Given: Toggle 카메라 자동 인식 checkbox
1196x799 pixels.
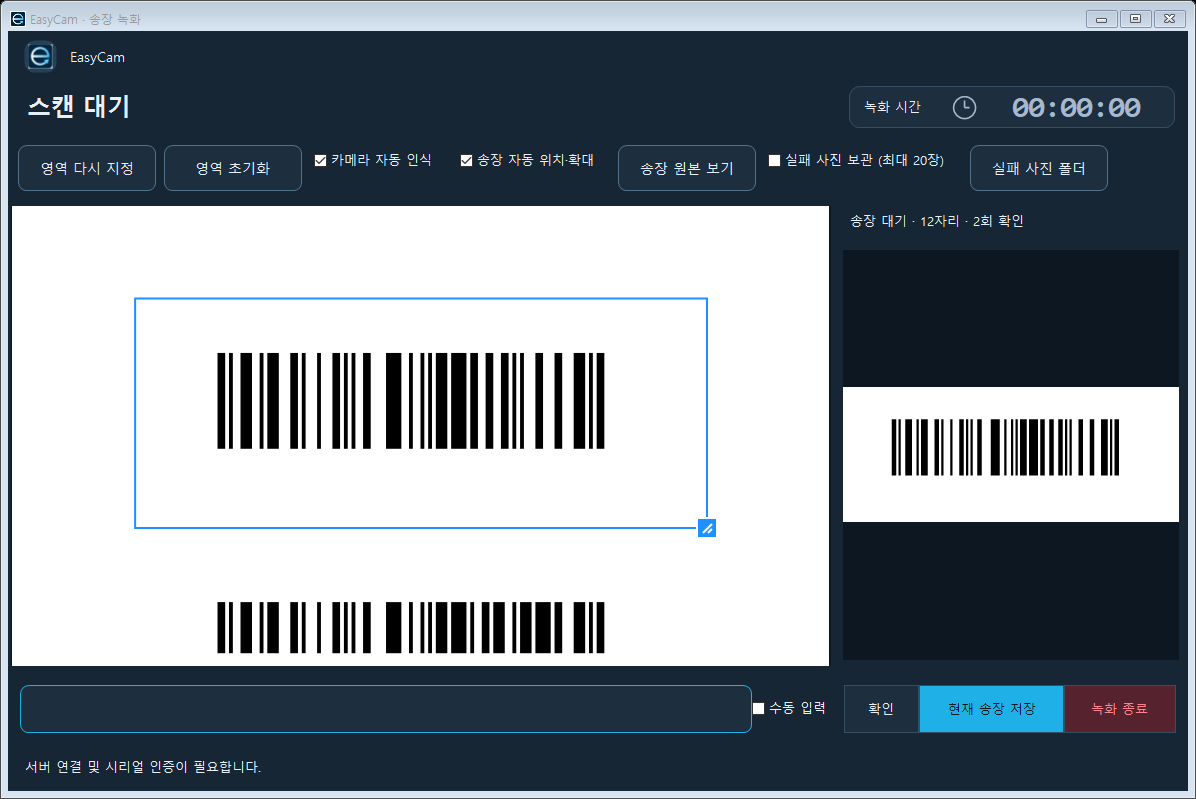Looking at the screenshot, I should coord(320,160).
